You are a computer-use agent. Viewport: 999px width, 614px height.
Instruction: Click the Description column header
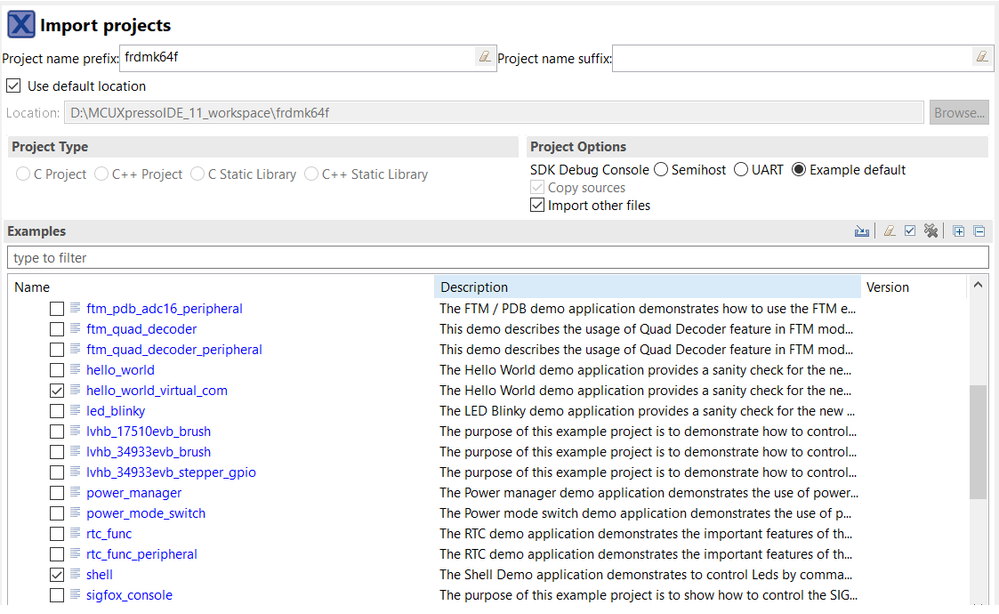(x=474, y=287)
